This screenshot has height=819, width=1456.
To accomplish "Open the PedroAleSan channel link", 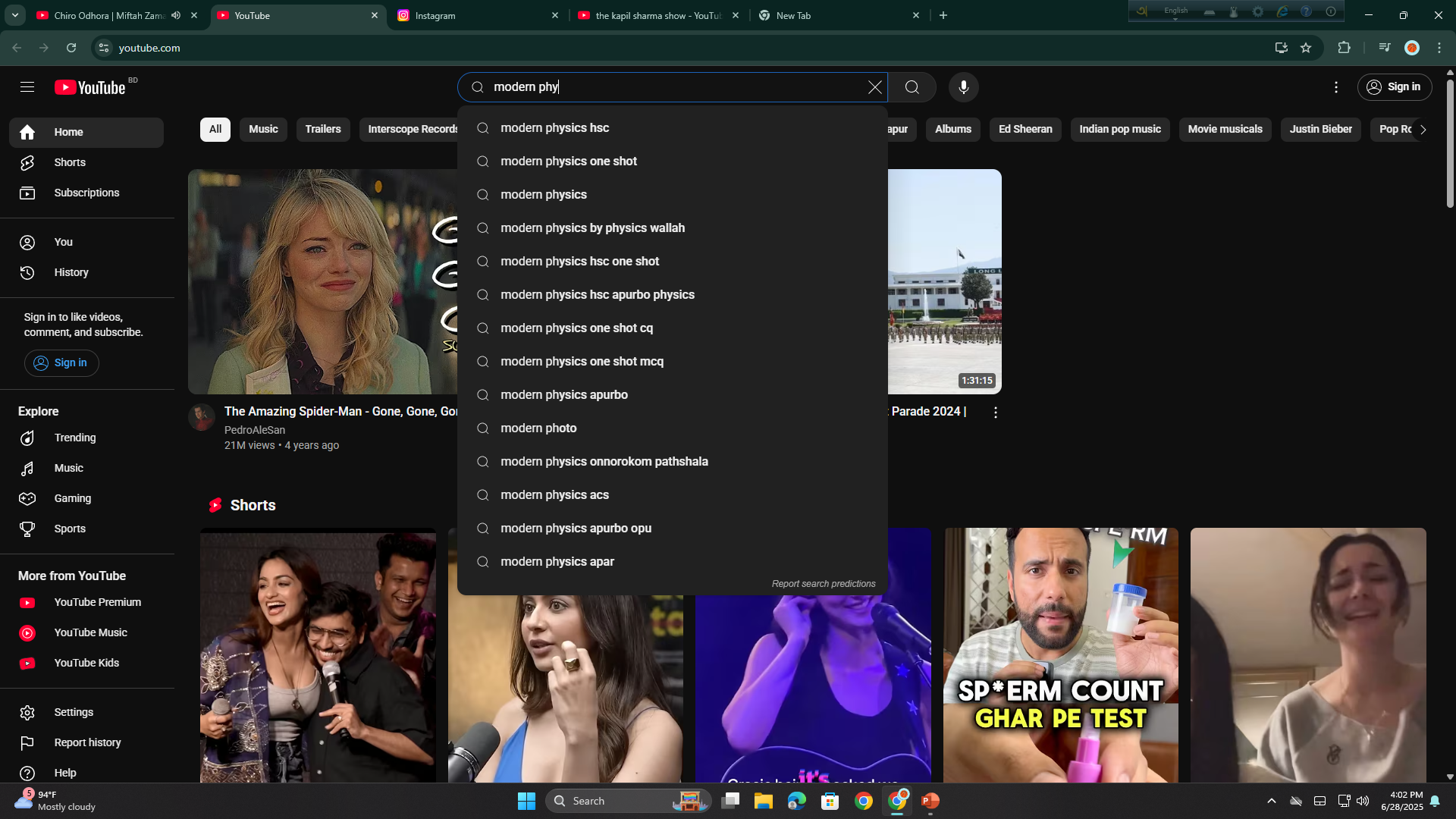I will pos(255,430).
